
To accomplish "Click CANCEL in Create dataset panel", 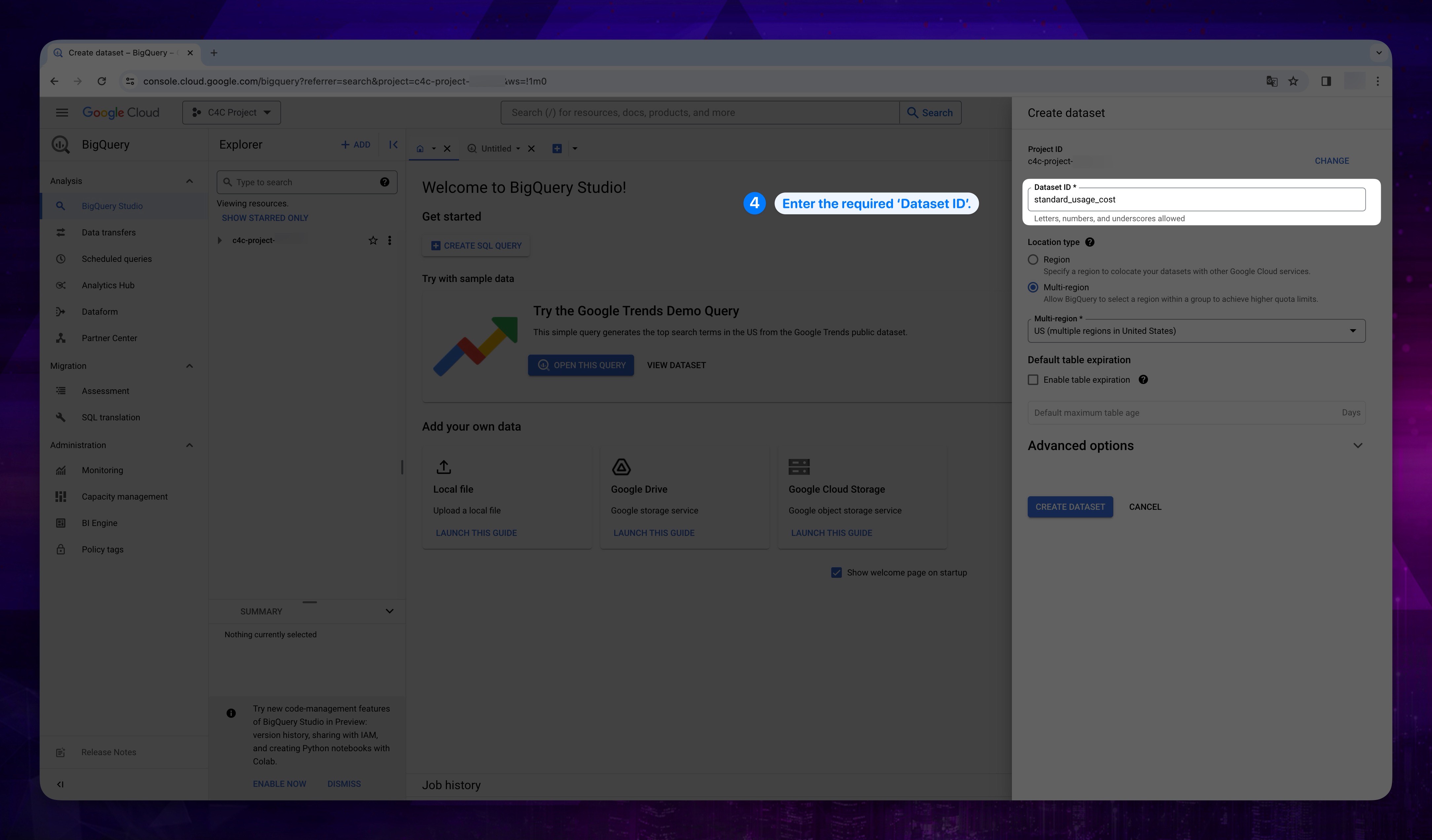I will (1145, 507).
